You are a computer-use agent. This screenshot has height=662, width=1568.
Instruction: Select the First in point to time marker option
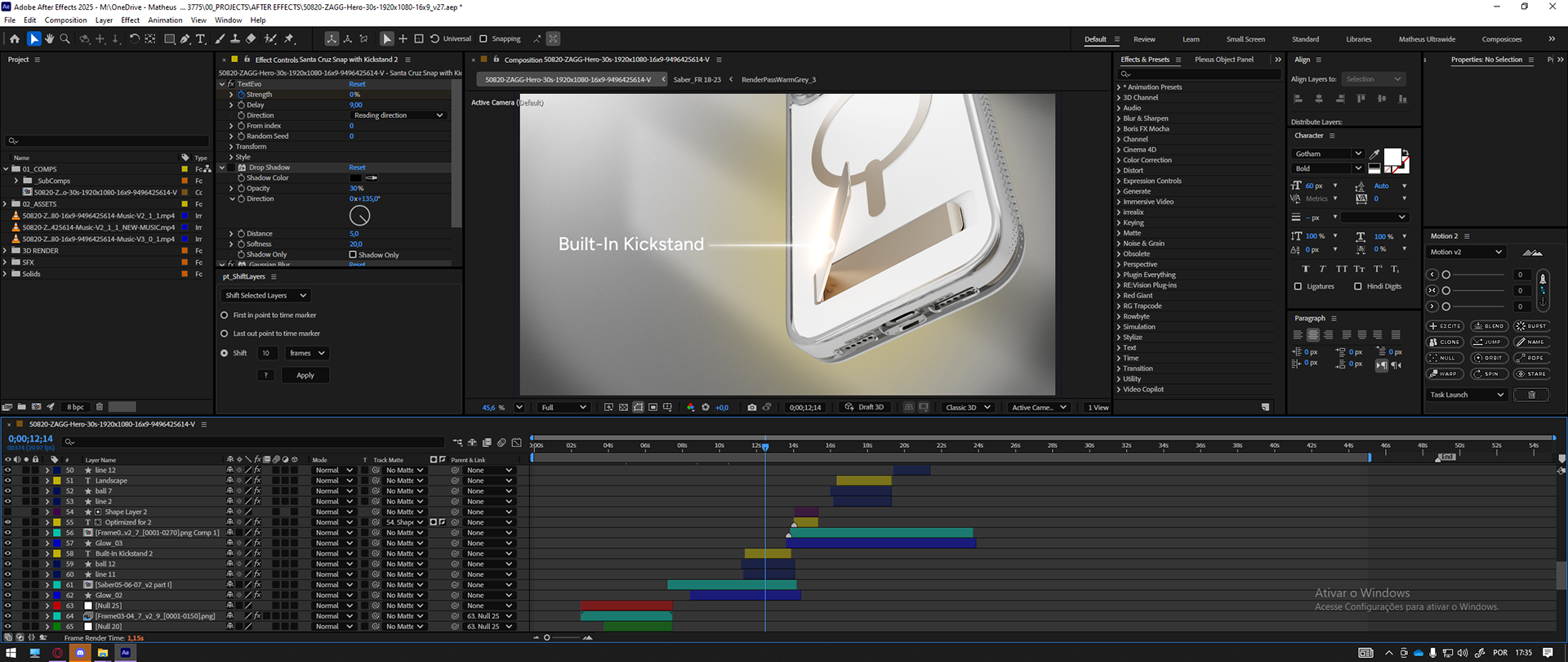[225, 315]
